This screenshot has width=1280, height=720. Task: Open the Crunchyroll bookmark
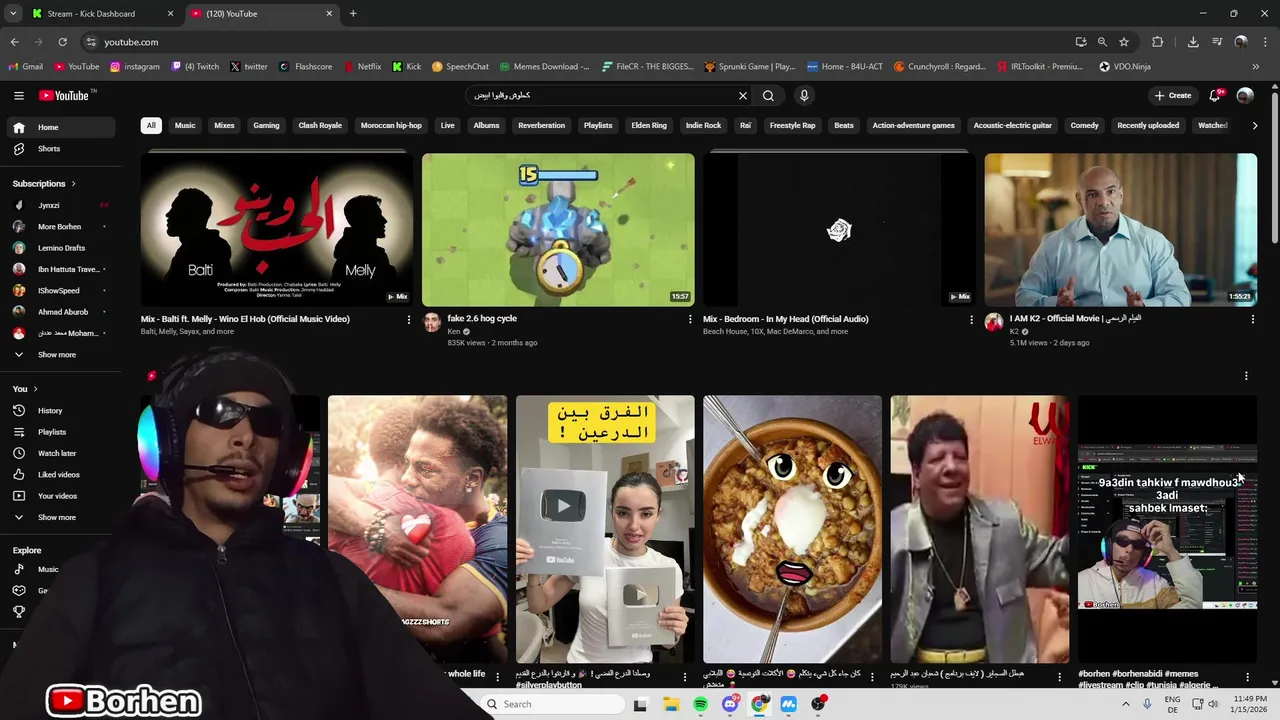click(940, 67)
